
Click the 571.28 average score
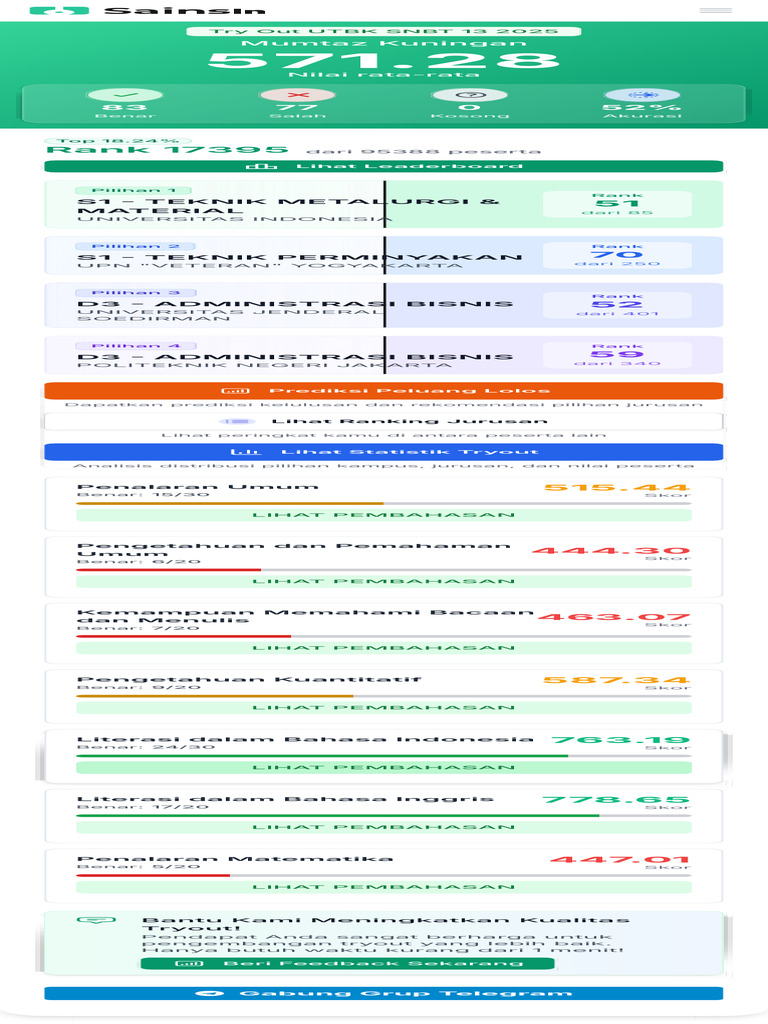click(x=383, y=61)
